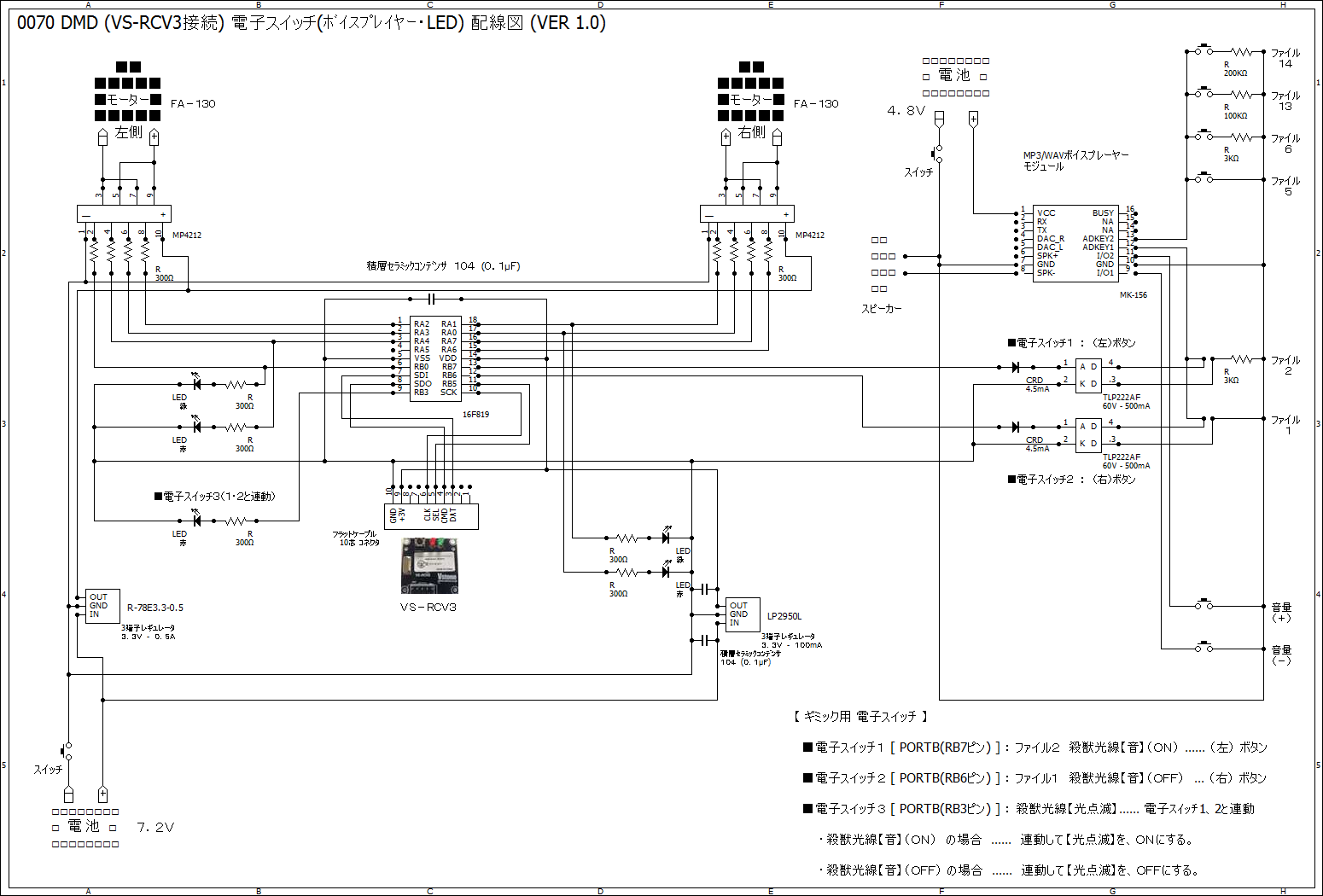Select the LP2950L regulator block
This screenshot has height=896, width=1323.
click(743, 614)
